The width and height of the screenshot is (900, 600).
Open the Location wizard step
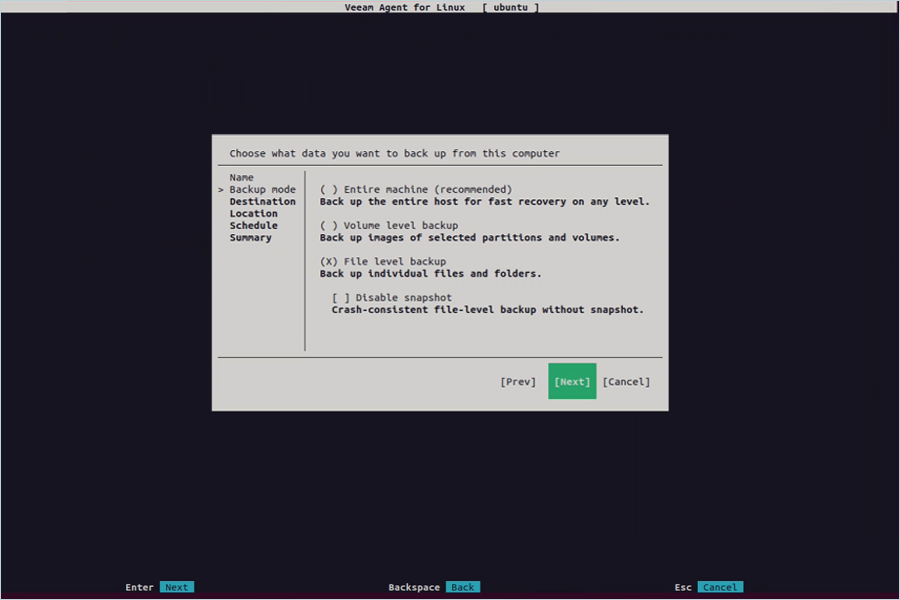(x=253, y=214)
